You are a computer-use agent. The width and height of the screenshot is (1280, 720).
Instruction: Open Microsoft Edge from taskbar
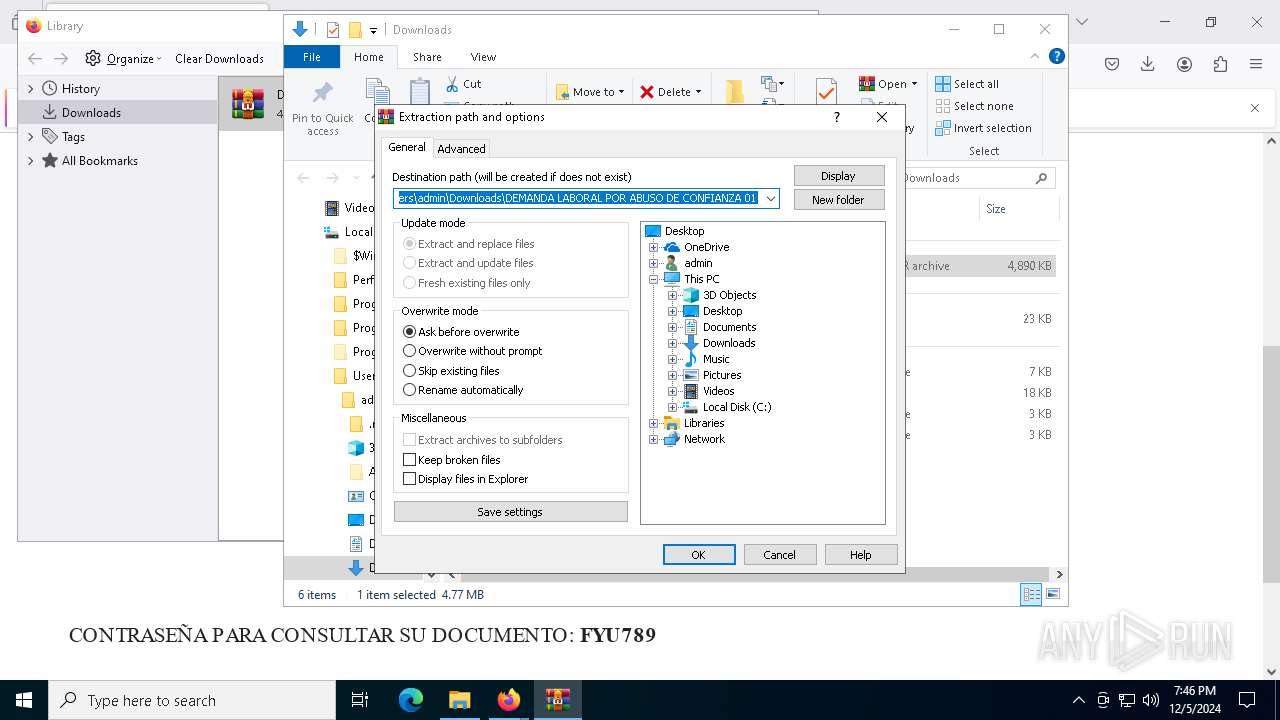tap(411, 700)
